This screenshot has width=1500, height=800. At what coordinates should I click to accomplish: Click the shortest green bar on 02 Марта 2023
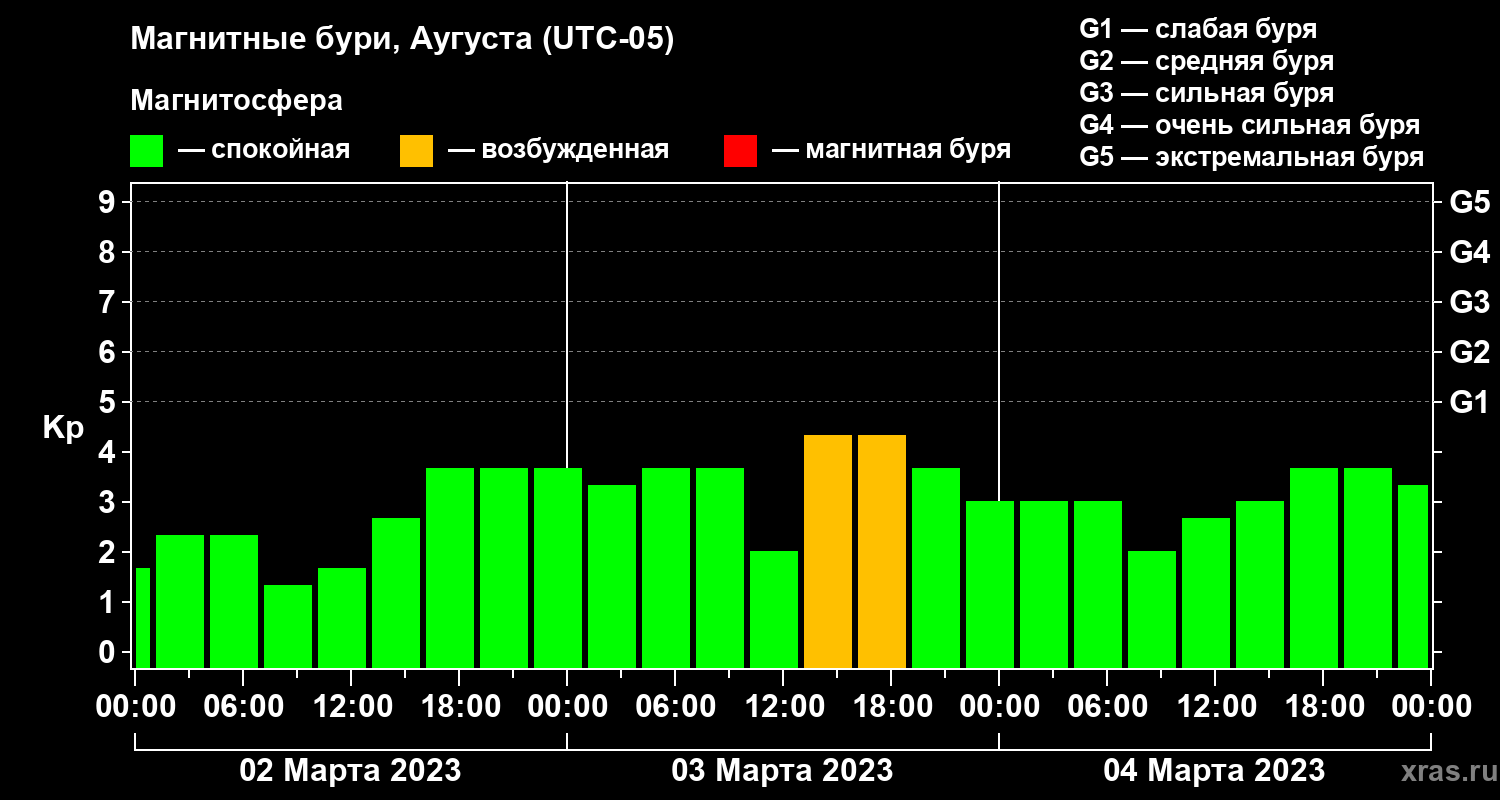click(288, 626)
